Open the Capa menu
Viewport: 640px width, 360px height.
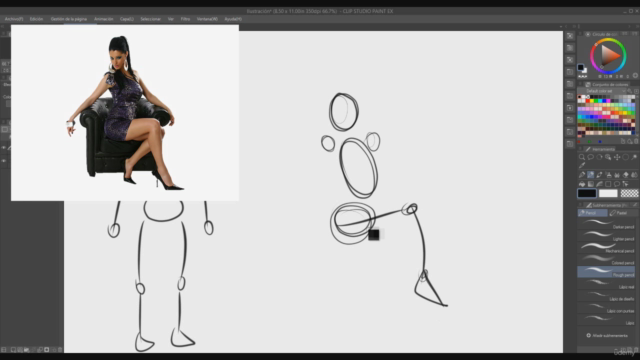pos(127,19)
